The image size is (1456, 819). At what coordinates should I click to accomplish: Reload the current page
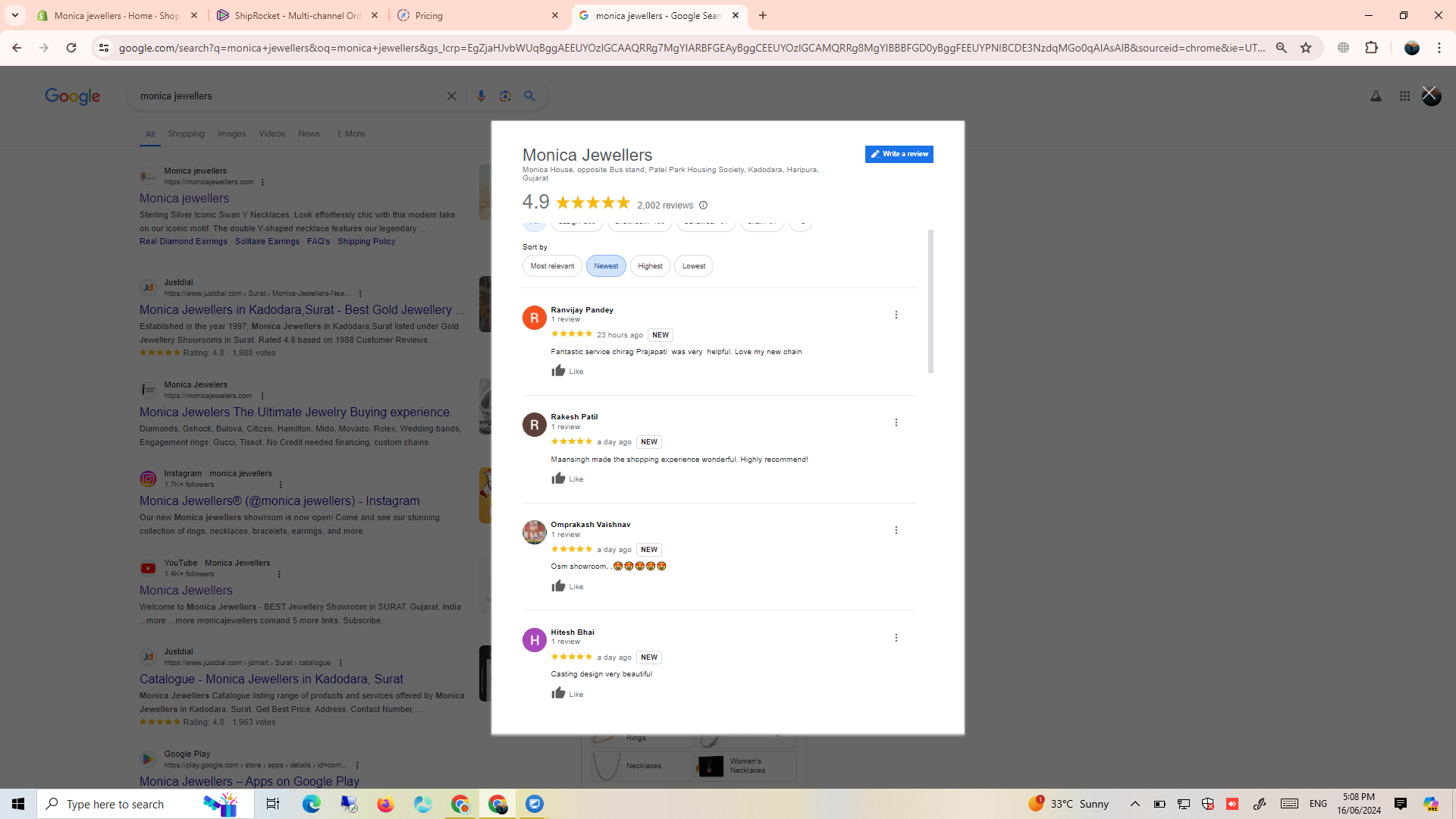[x=71, y=48]
